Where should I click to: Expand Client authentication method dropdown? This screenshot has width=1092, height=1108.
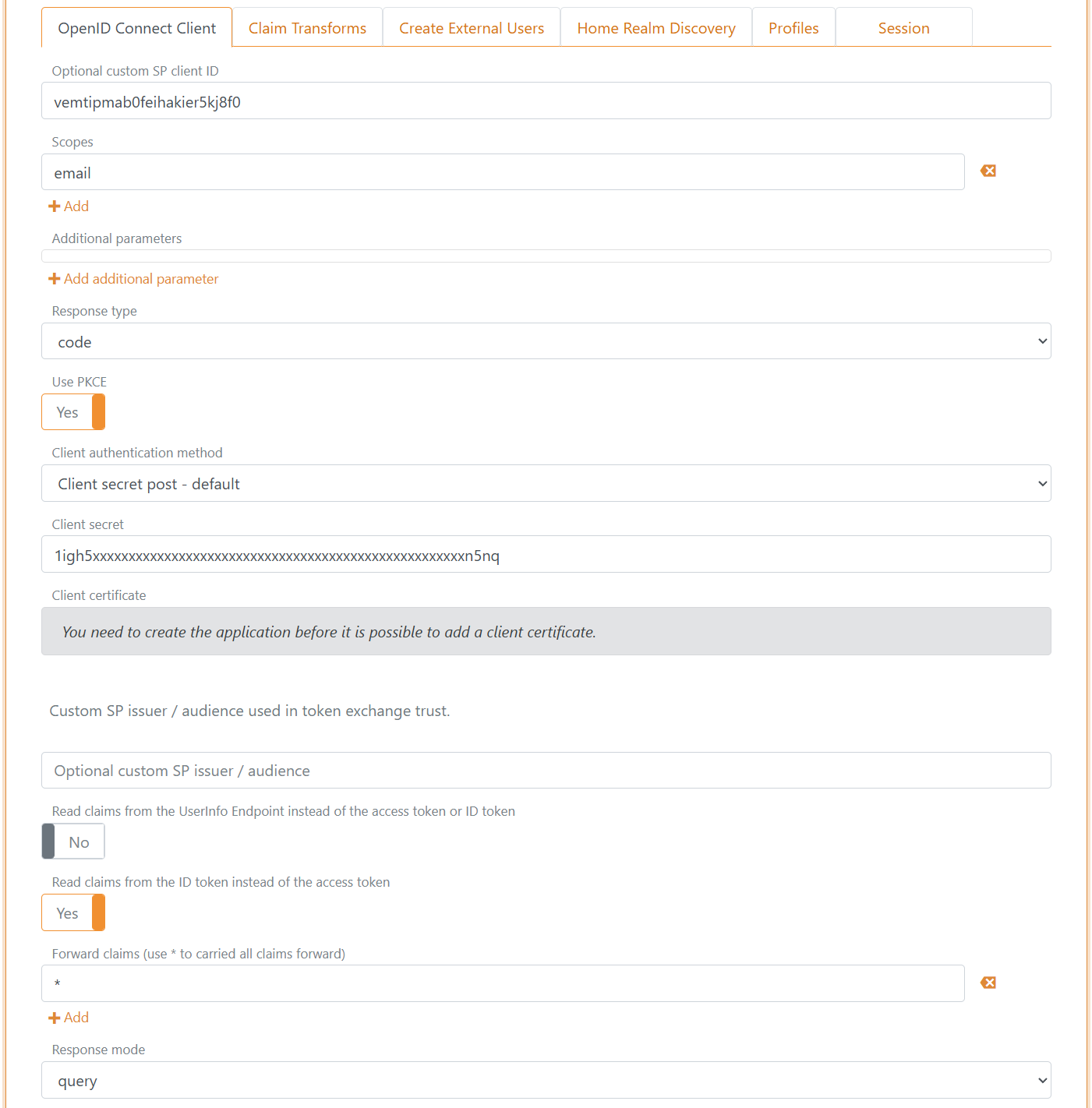click(546, 483)
